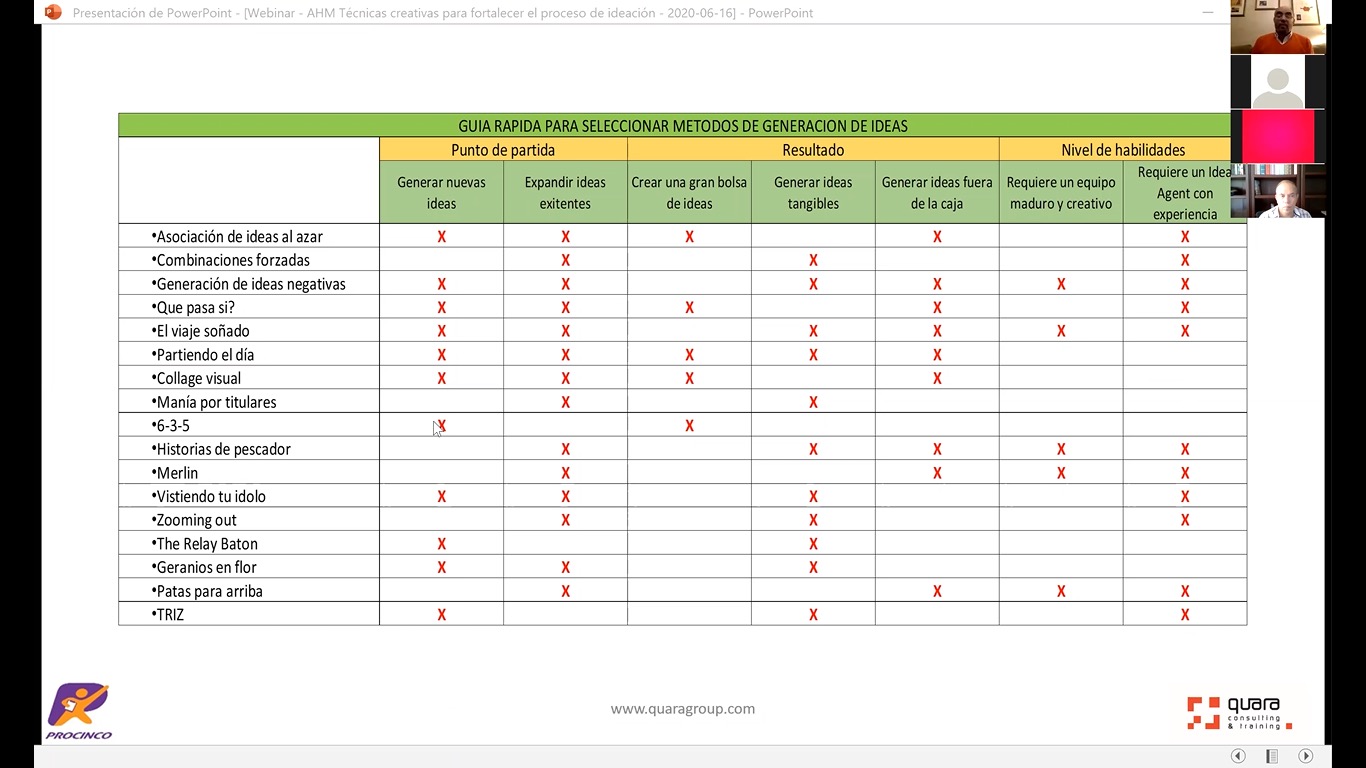Click the 'Generar ideas fuera de la caja' column header
Screen dimensions: 1366x768
pos(937,193)
